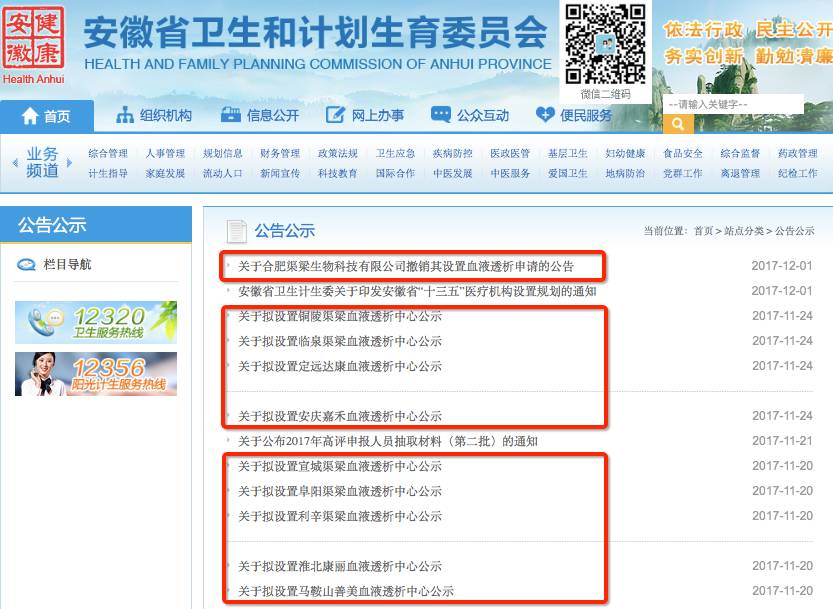Click the heart icon beside 便民服务
Screen dimensions: 833x609
545,114
